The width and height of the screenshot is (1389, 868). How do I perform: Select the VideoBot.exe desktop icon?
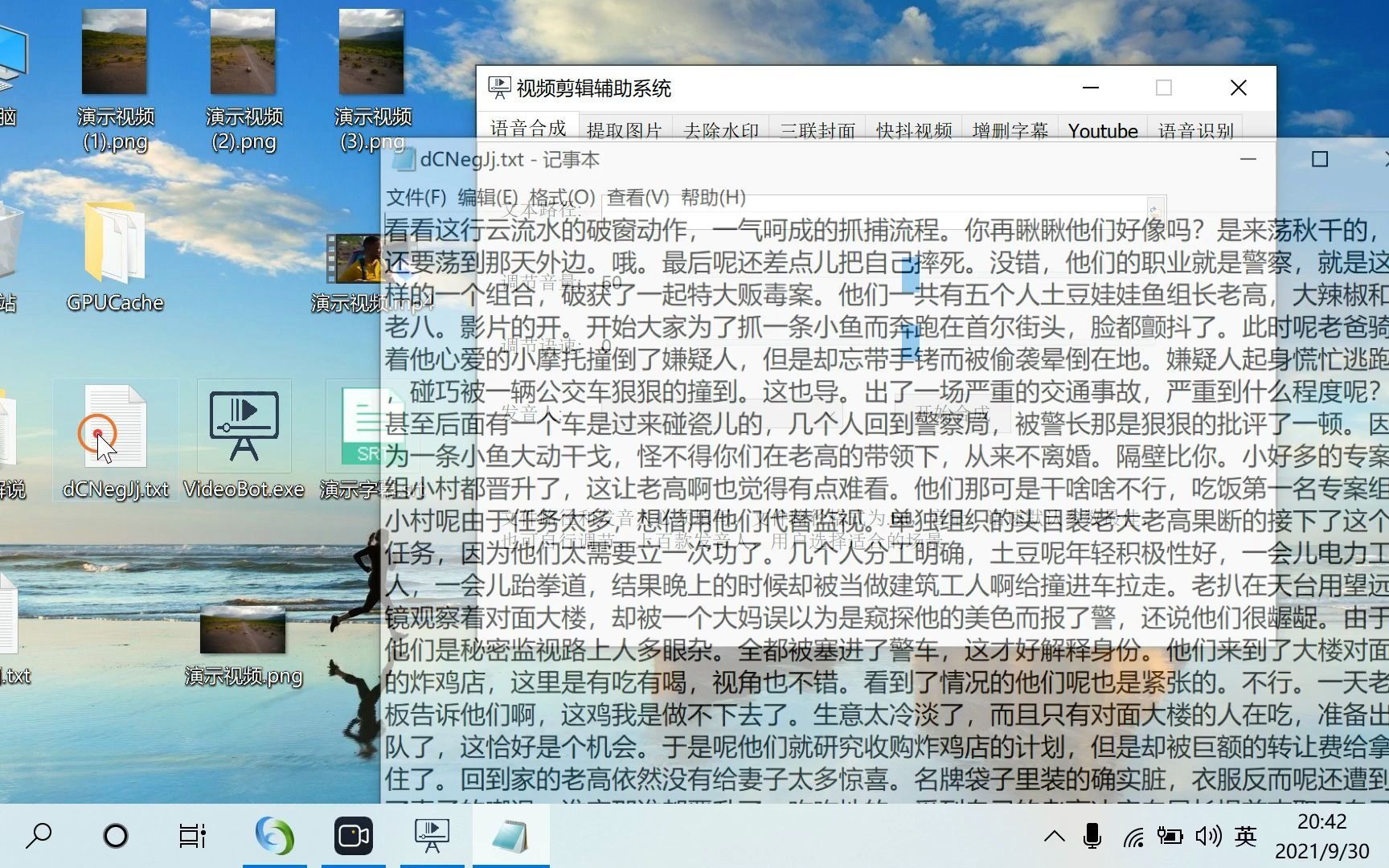[x=244, y=440]
